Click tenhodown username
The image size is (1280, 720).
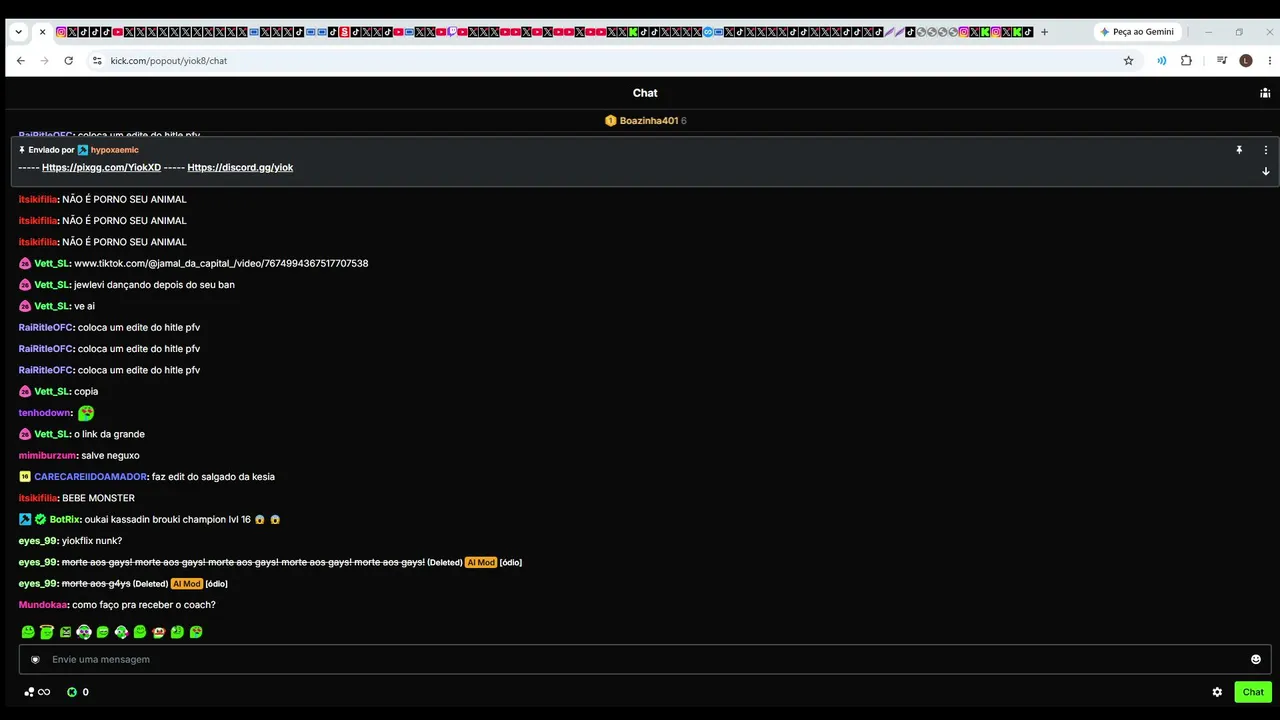45,413
